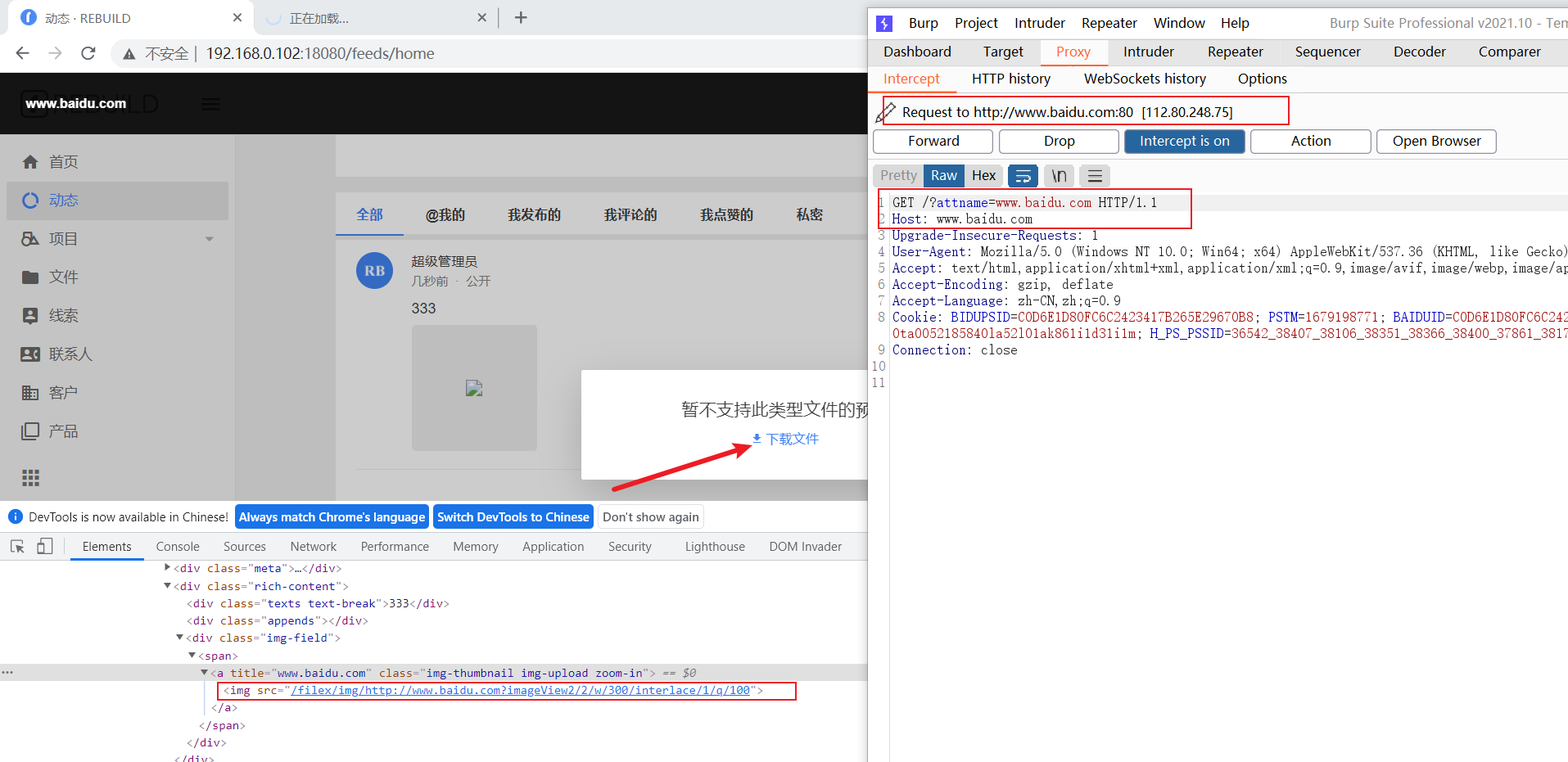Toggle the device toolbar icon in DevTools
This screenshot has width=1568, height=762.
(45, 546)
